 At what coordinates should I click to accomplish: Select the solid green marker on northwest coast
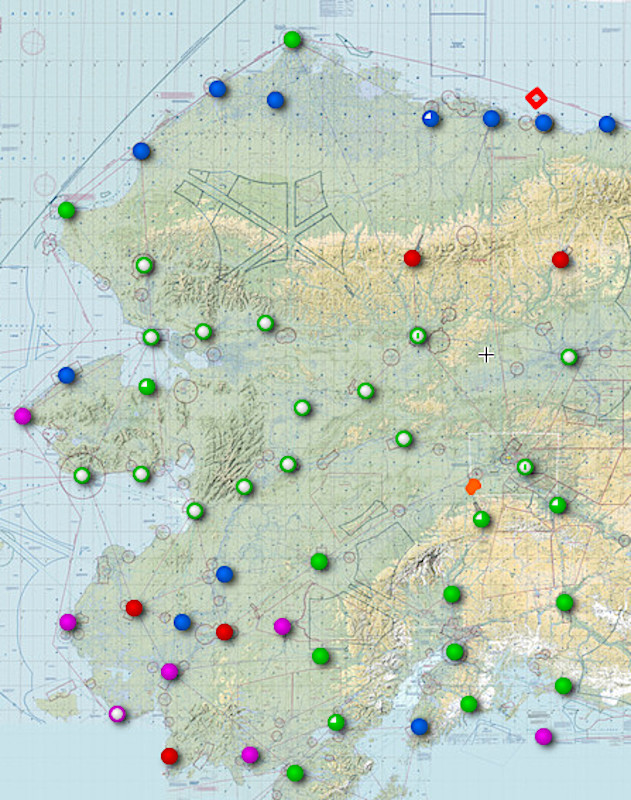click(x=67, y=210)
